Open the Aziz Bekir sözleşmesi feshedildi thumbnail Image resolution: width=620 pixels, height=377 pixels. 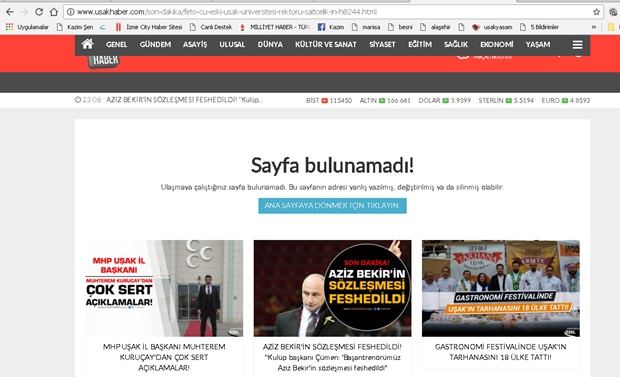[332, 288]
